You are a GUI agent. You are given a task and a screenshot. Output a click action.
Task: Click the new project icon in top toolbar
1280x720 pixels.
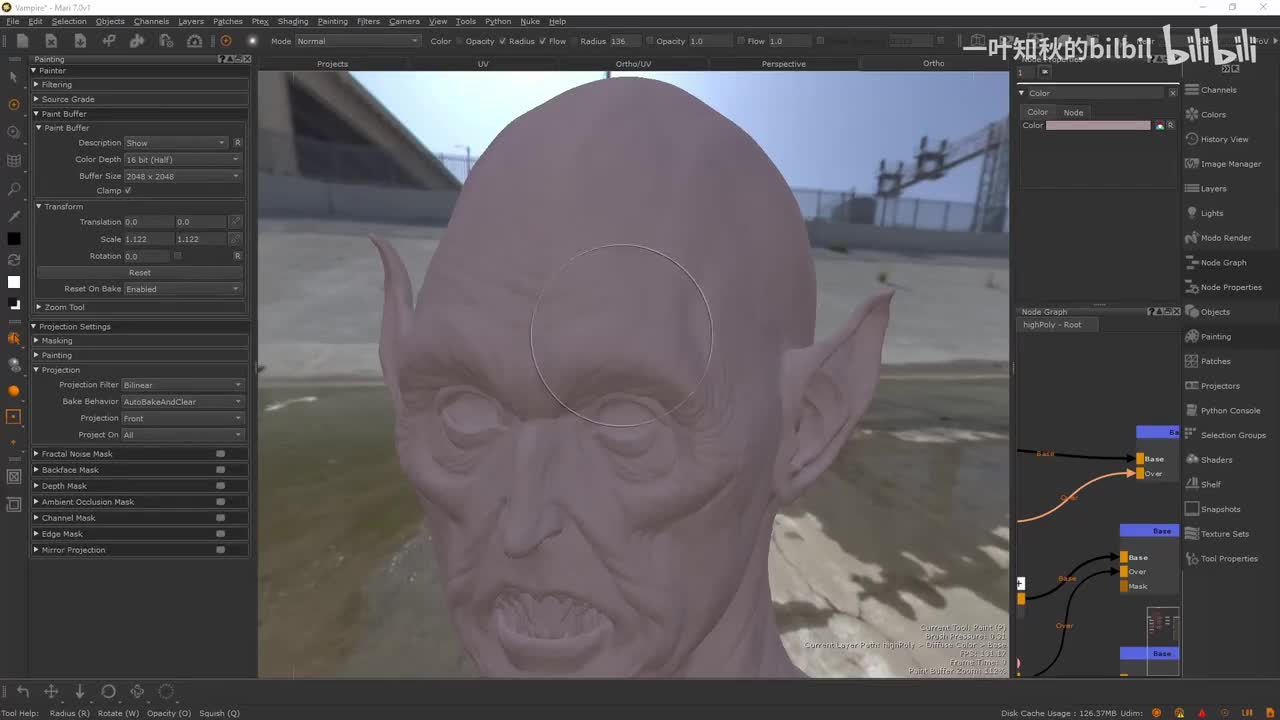pyautogui.click(x=22, y=41)
